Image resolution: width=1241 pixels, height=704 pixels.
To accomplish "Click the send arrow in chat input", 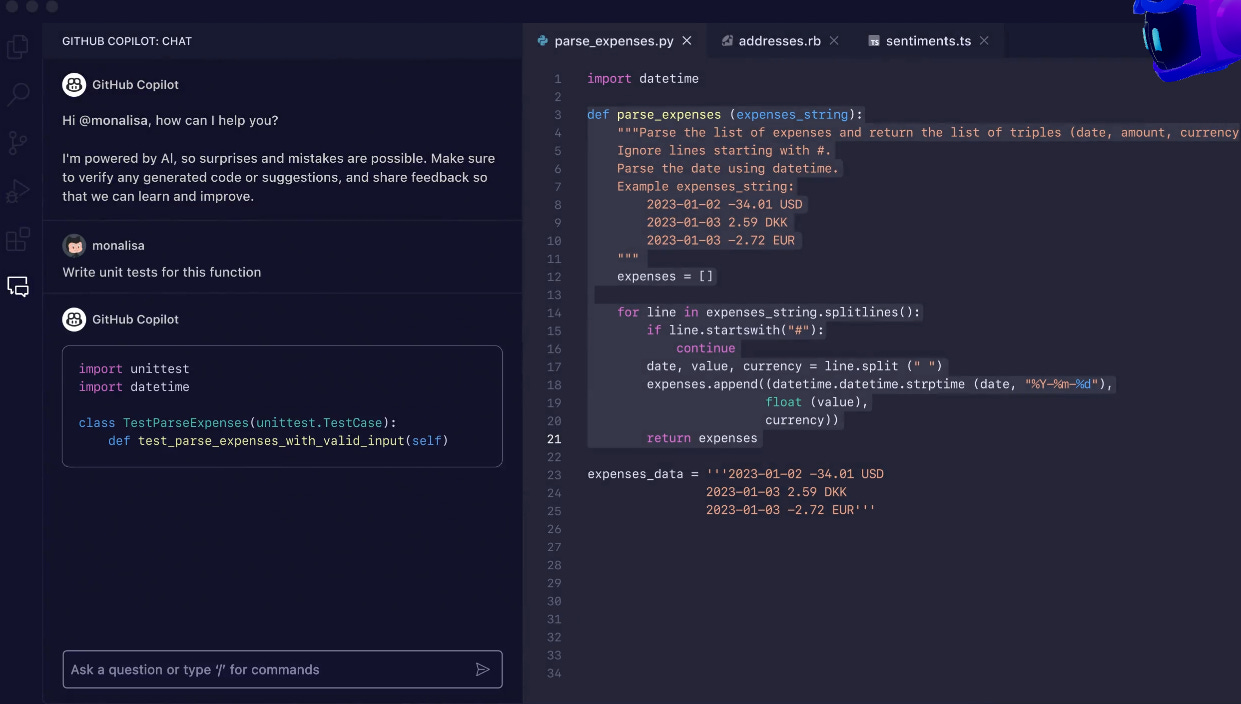I will pos(483,669).
